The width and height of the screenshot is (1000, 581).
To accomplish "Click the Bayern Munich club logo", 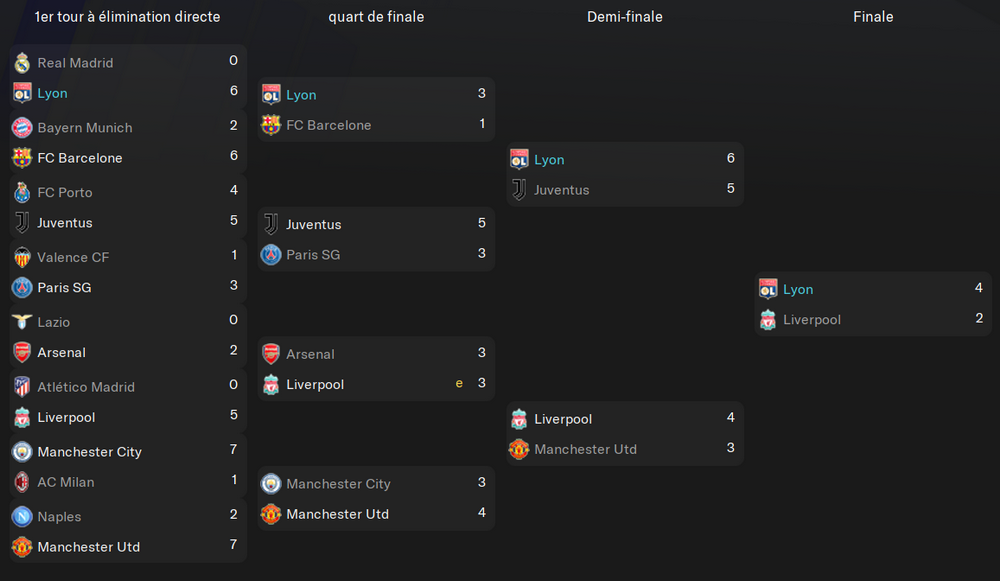I will point(22,128).
